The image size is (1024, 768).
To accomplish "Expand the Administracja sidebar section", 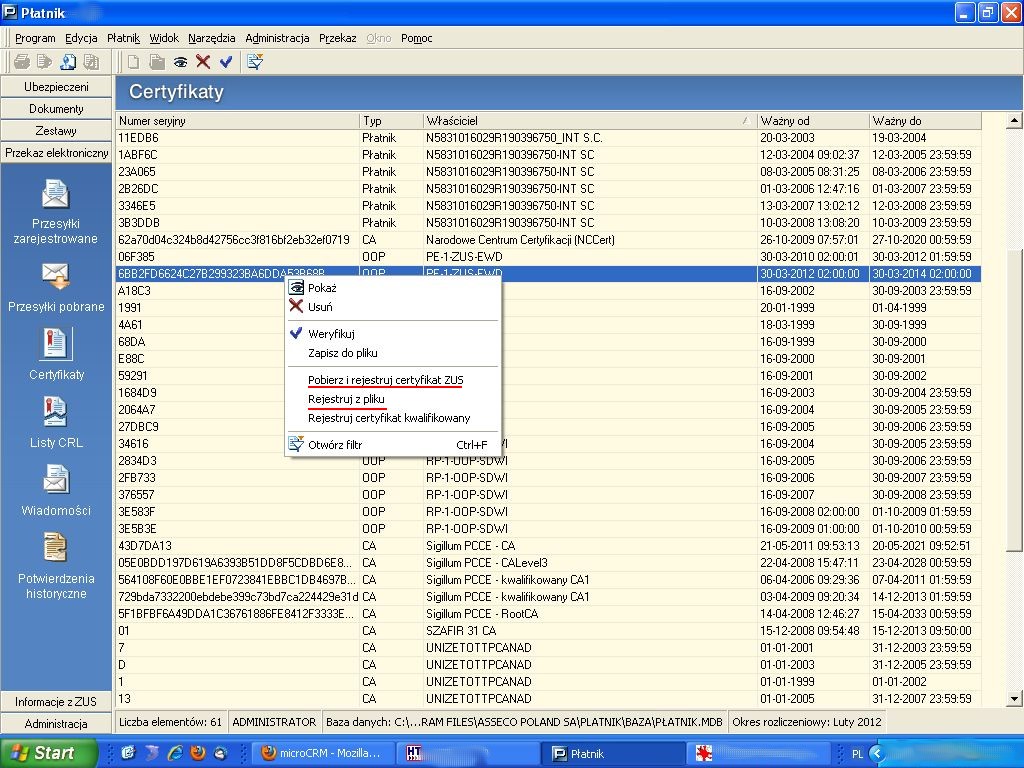I will [56, 724].
